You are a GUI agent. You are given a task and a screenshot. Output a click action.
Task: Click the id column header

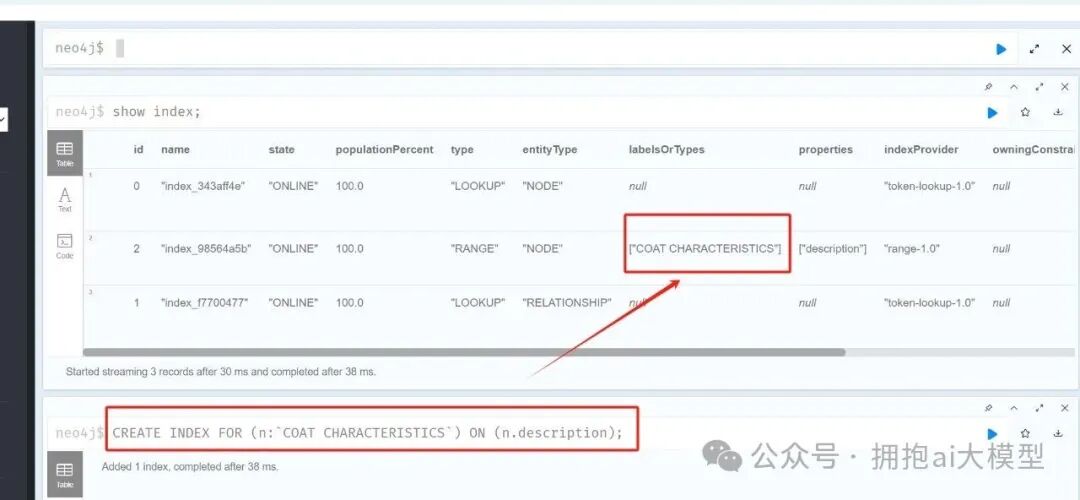click(138, 149)
